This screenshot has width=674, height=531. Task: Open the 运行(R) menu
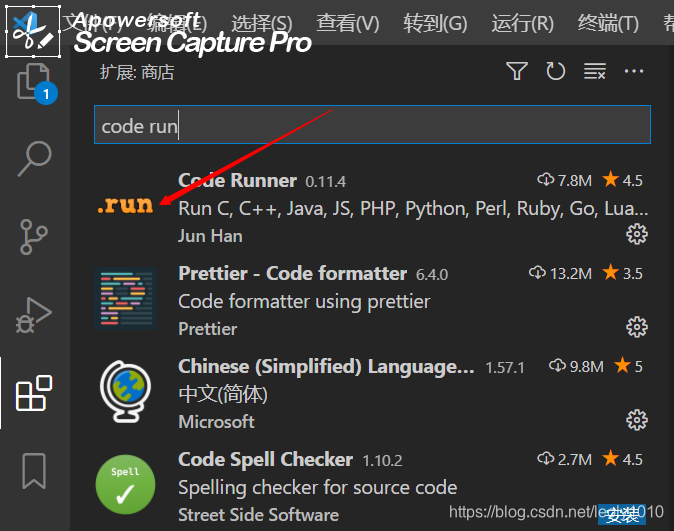(522, 23)
